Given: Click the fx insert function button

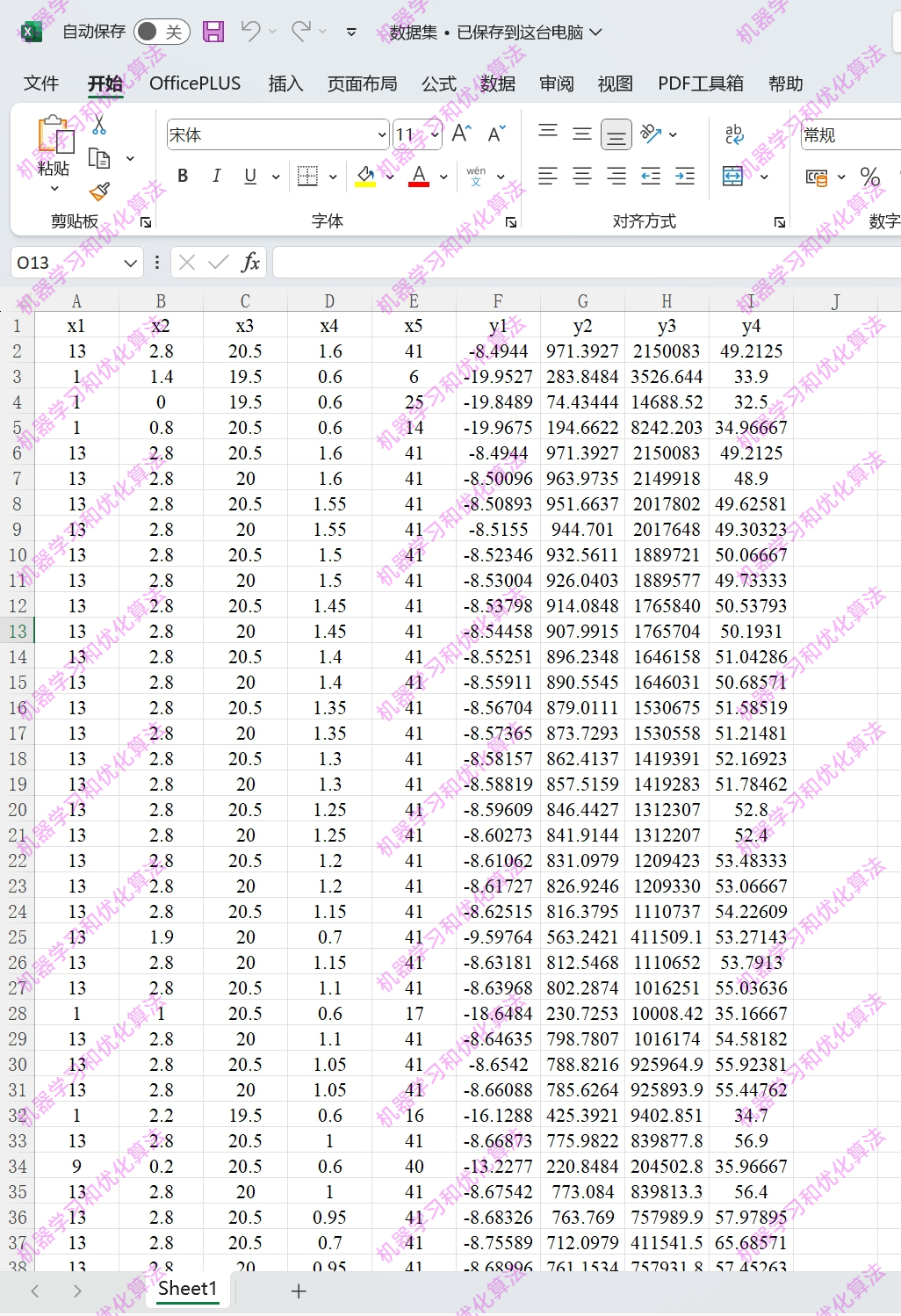Looking at the screenshot, I should [251, 262].
